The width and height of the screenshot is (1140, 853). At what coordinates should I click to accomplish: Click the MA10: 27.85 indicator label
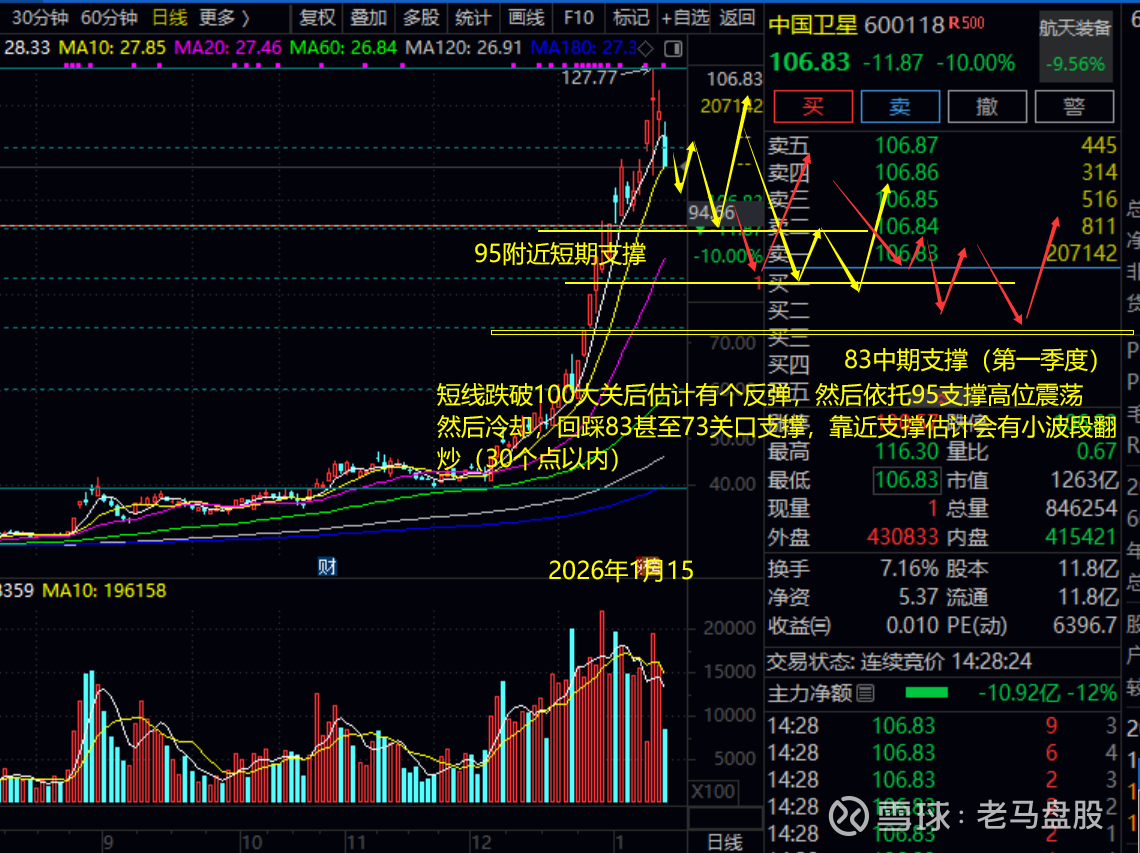click(x=112, y=48)
